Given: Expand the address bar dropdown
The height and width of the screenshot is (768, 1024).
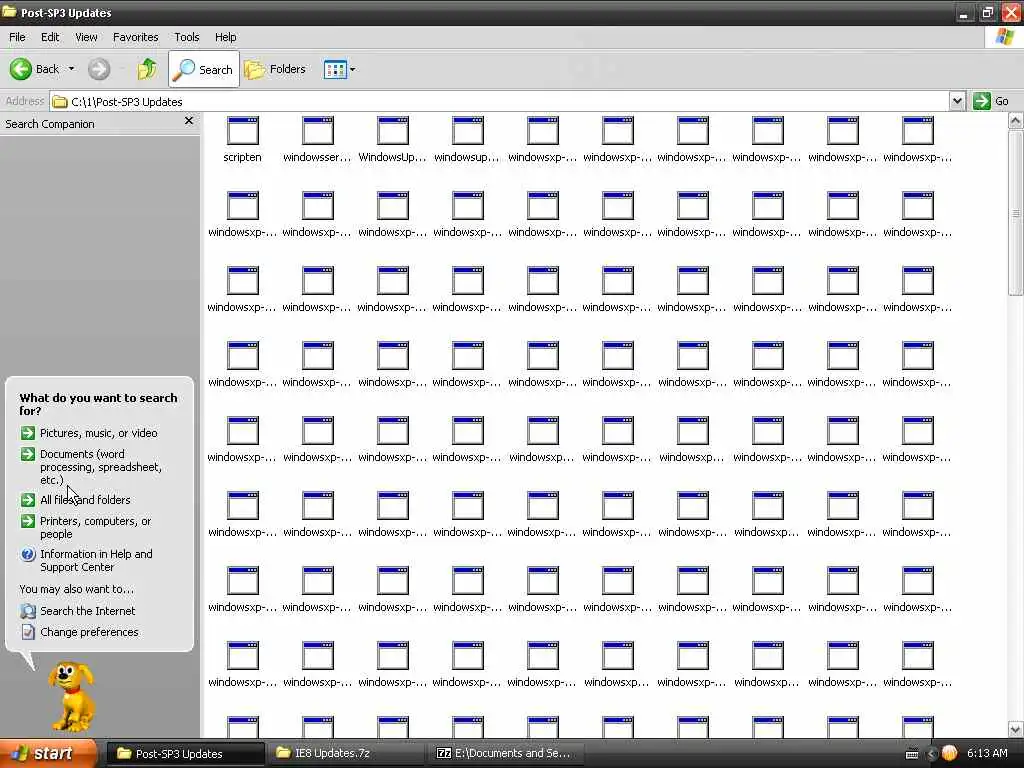Looking at the screenshot, I should click(x=957, y=101).
